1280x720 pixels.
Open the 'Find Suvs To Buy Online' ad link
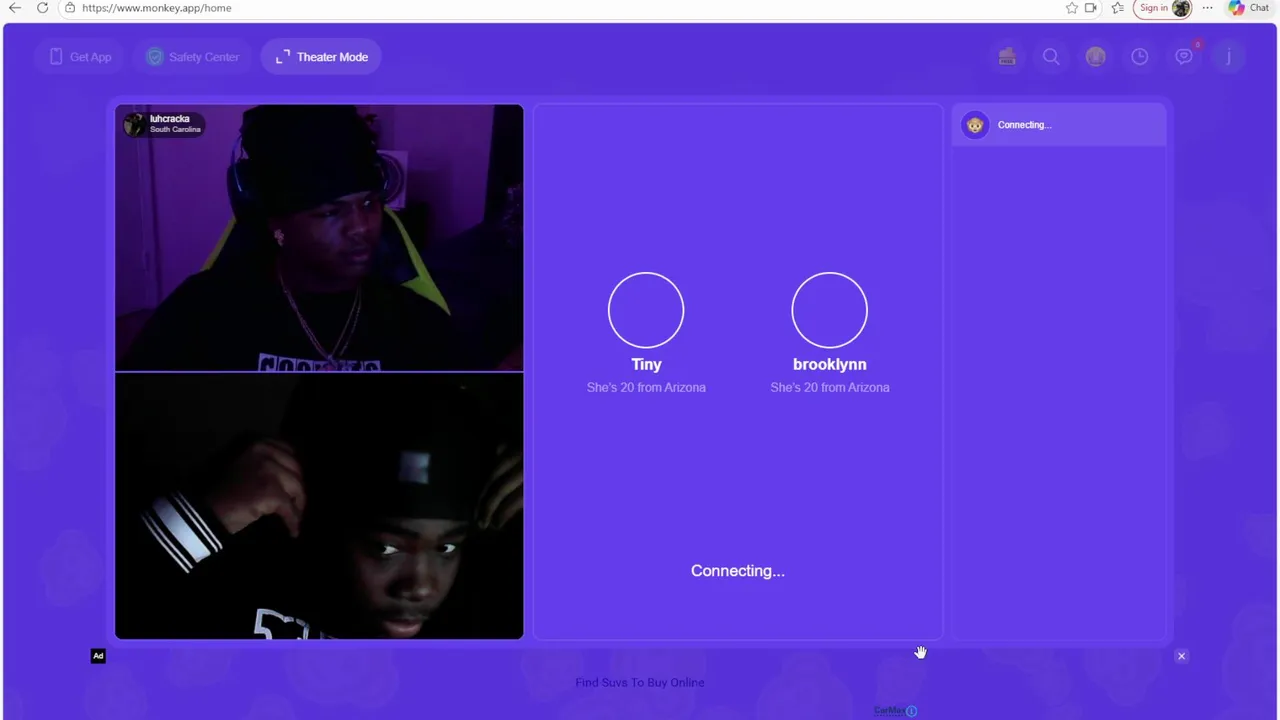click(640, 682)
